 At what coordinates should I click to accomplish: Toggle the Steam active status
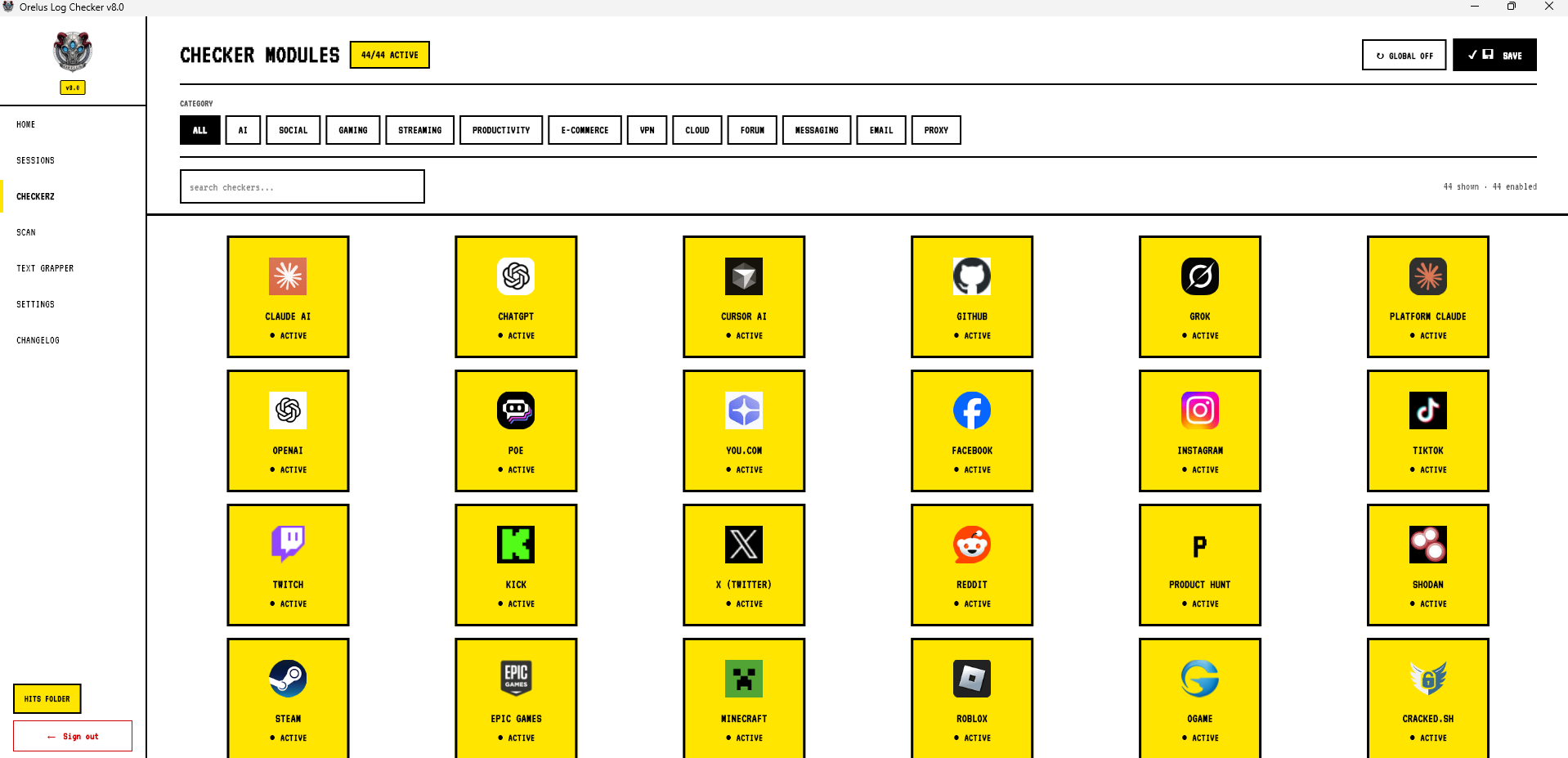click(x=288, y=738)
